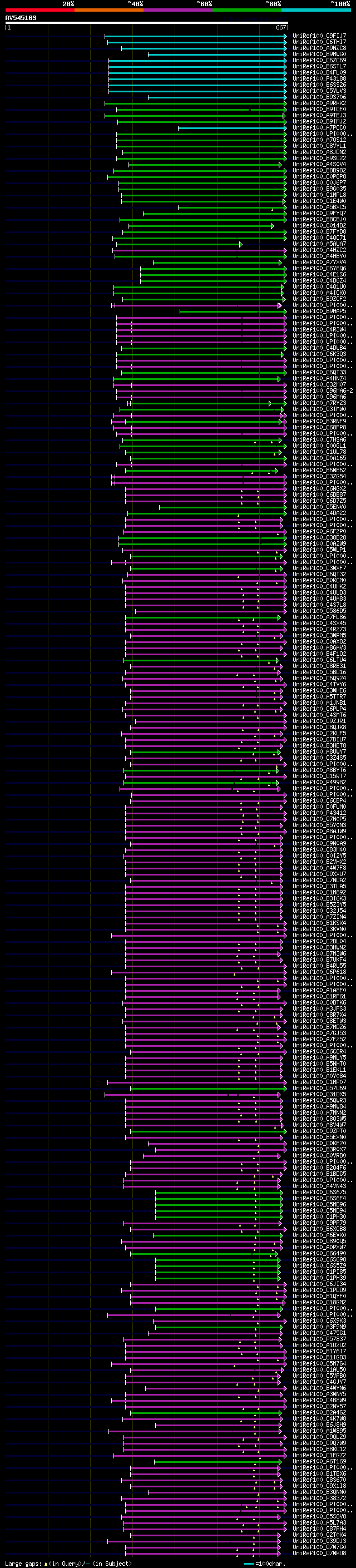356x1568 pixels.
Task: Click the cyan alignment bar of UniRef100_B9IMJ2's neighbor A7PQC0
Action: click(x=232, y=128)
